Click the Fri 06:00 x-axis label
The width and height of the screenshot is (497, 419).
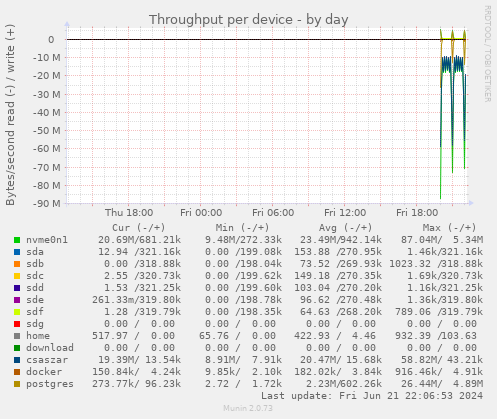click(273, 213)
